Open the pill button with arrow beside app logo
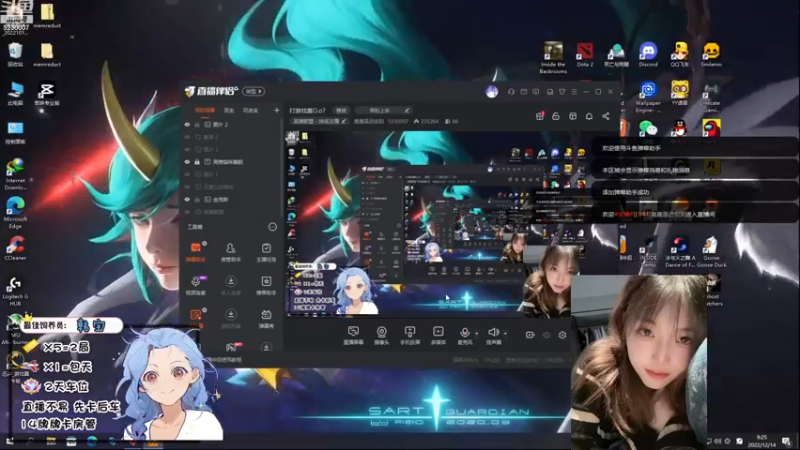The width and height of the screenshot is (800, 450). click(x=254, y=91)
